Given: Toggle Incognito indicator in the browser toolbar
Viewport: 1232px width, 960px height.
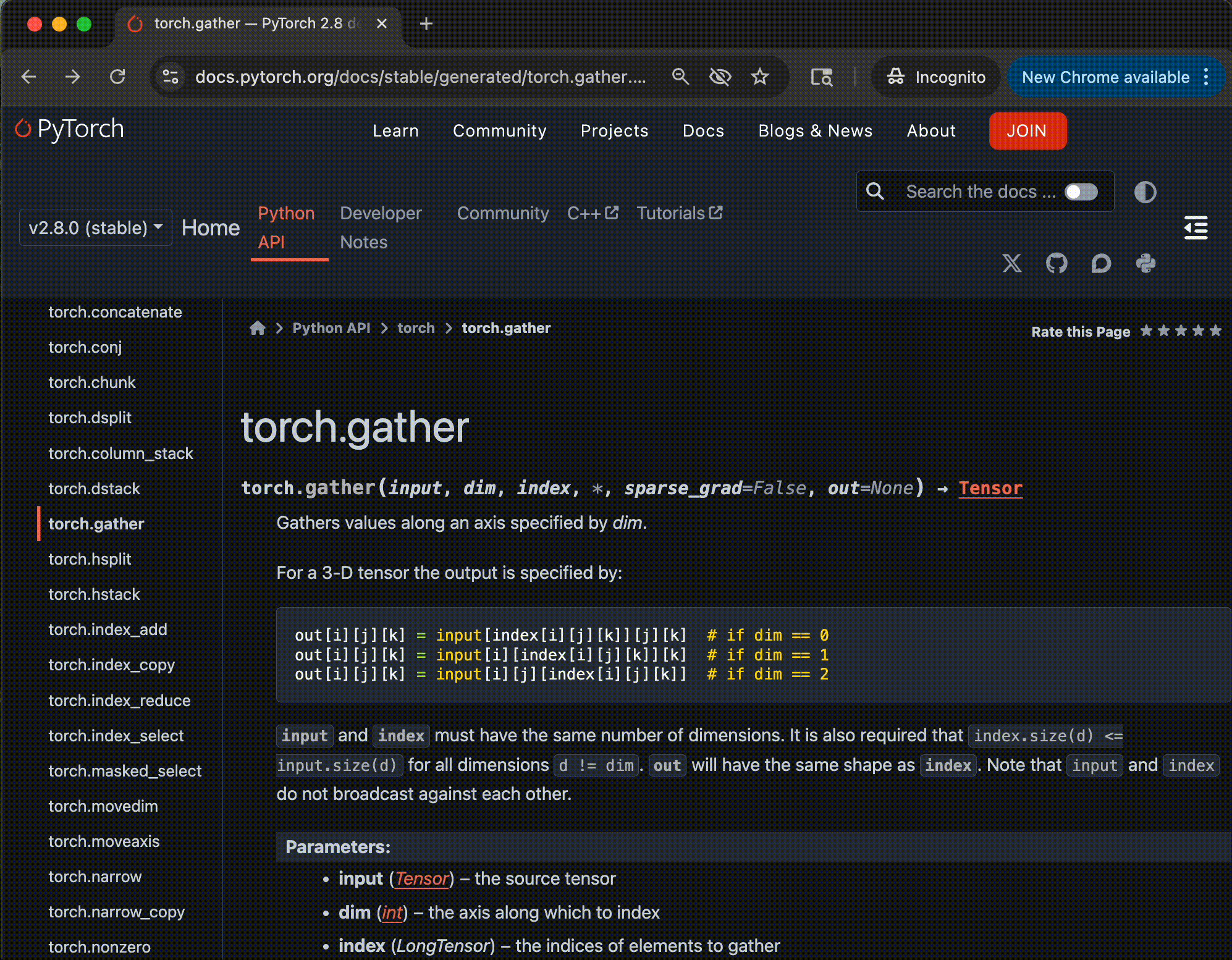Looking at the screenshot, I should point(935,77).
